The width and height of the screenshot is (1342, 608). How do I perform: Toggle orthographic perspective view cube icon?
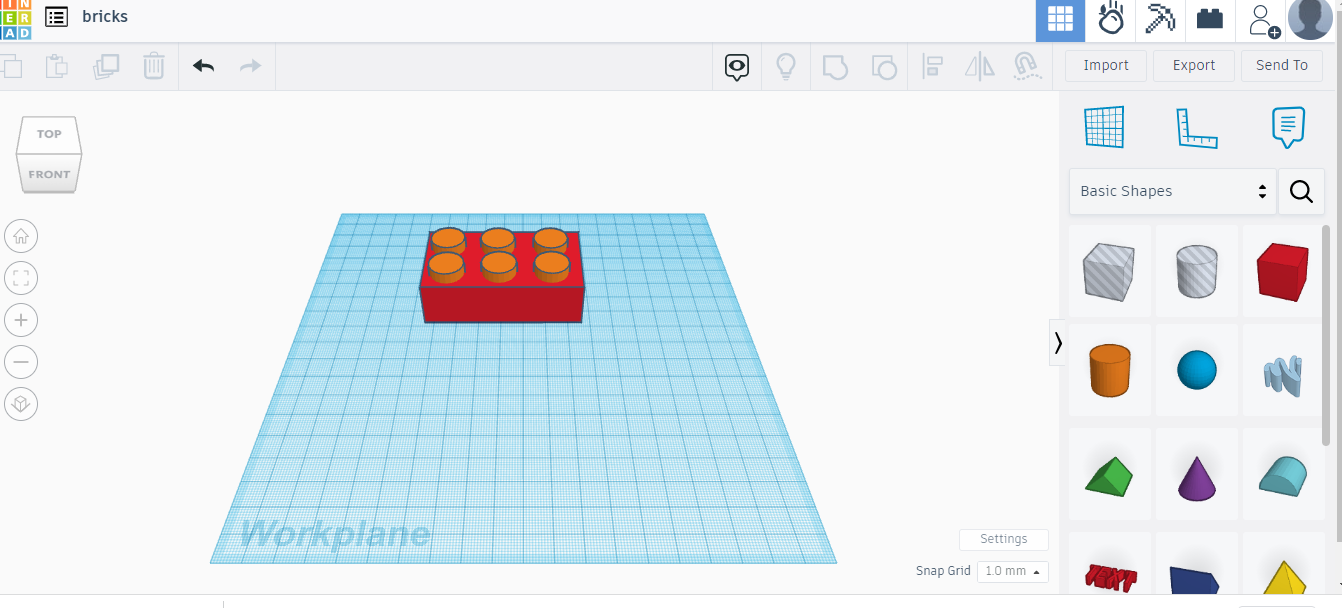pos(21,404)
